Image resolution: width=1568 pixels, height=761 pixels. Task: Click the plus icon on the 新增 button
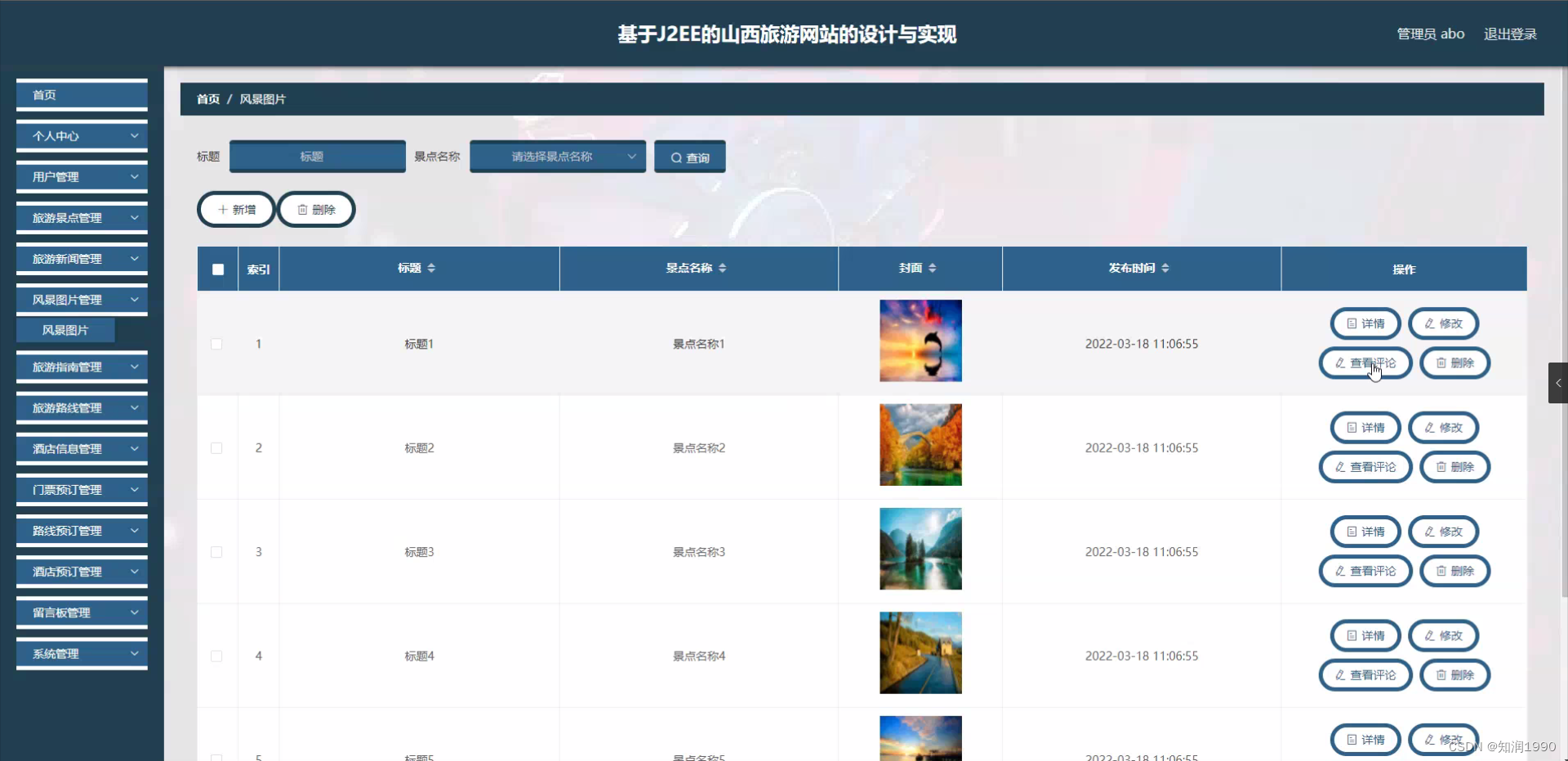click(222, 209)
